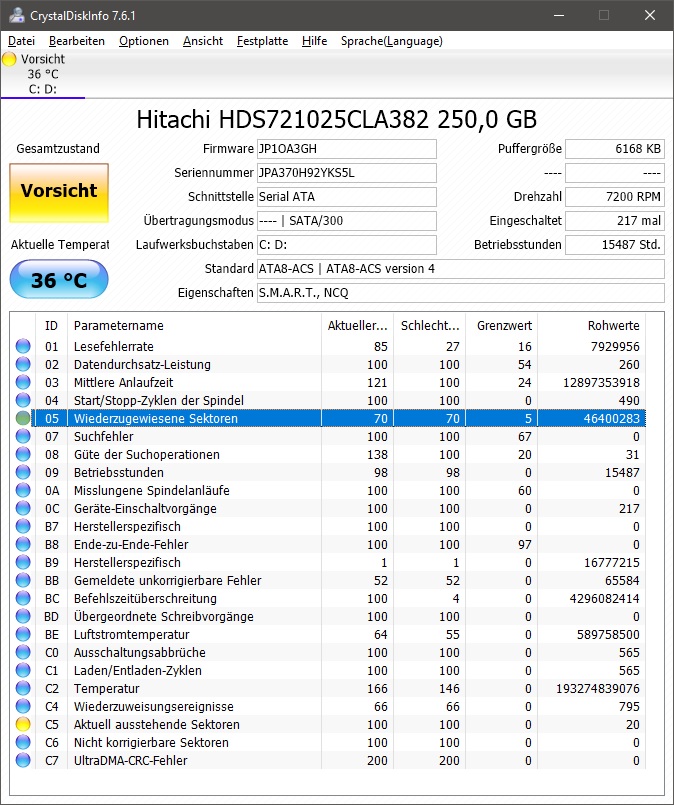Click raw value 12897353918 for Mittlere Anlaufzeit
This screenshot has height=805, width=674.
(x=601, y=382)
